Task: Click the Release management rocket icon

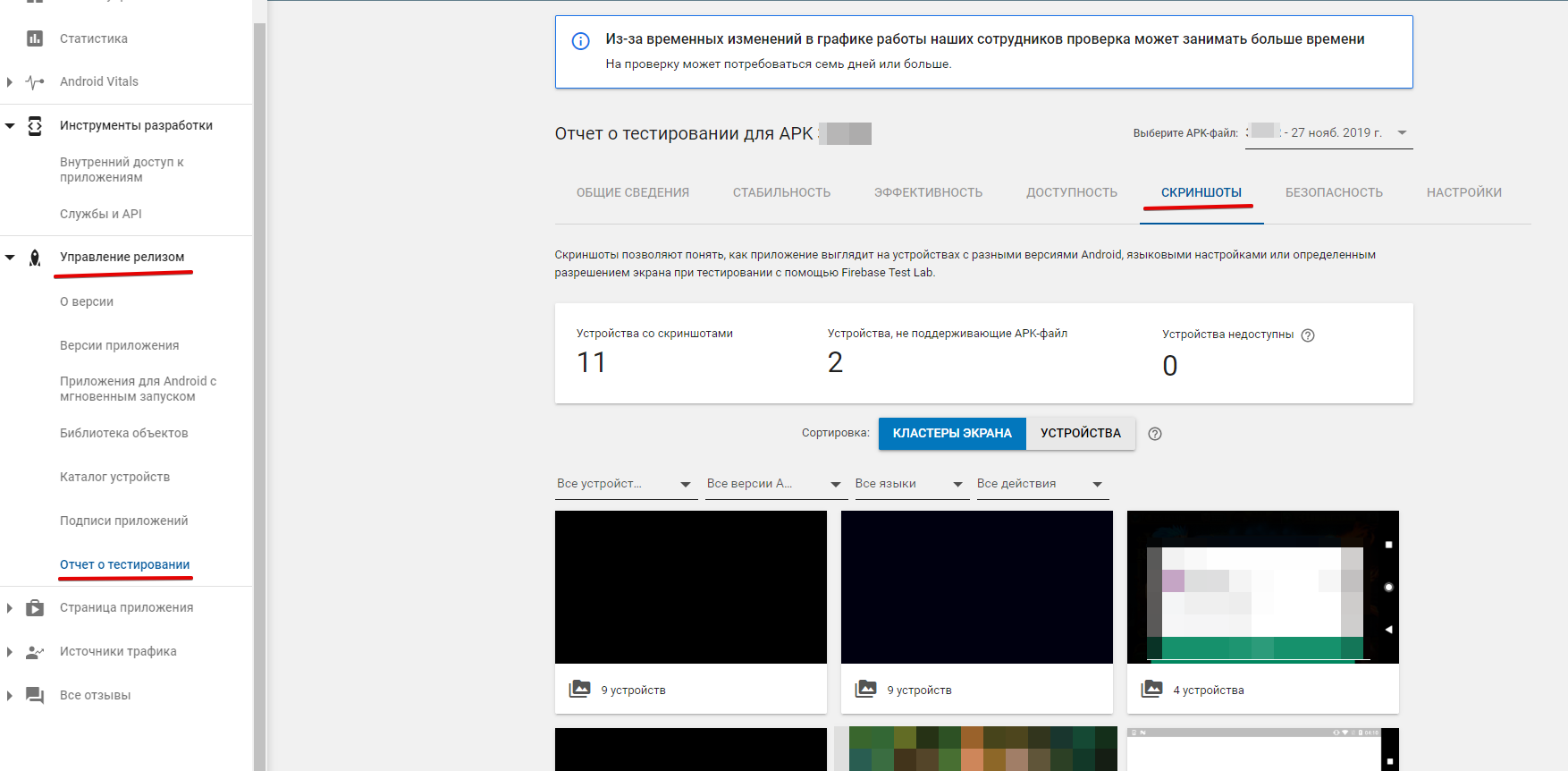Action: coord(35,258)
